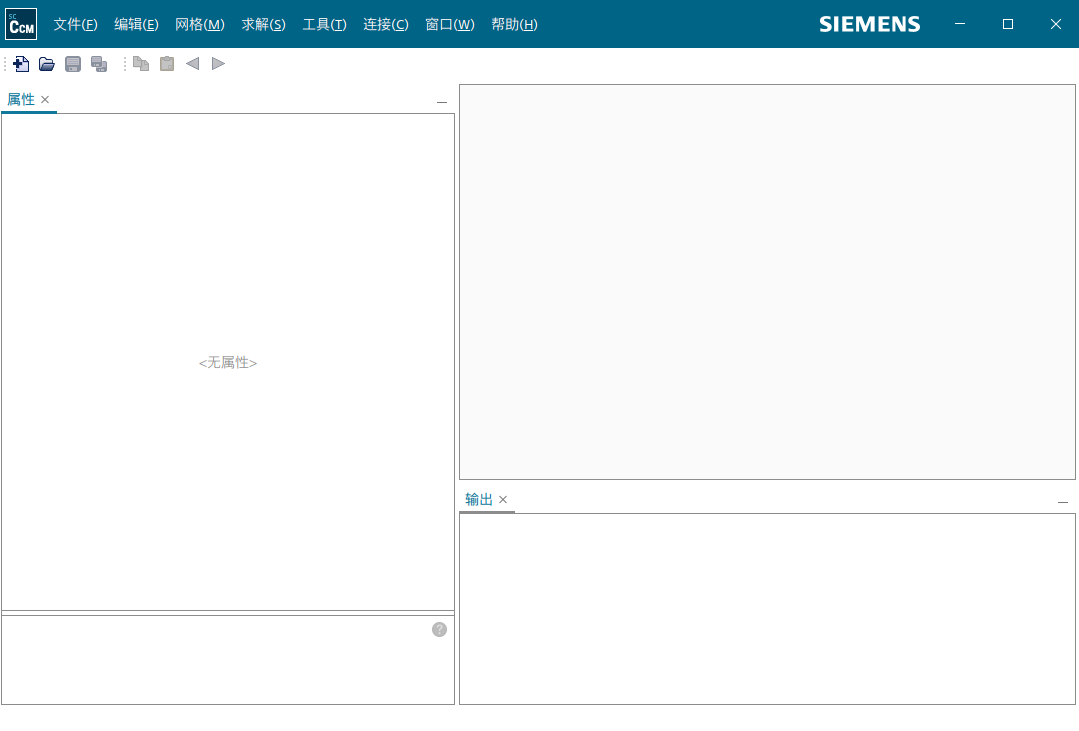Open the 网格(M) menu
This screenshot has height=731, width=1079.
pyautogui.click(x=199, y=24)
